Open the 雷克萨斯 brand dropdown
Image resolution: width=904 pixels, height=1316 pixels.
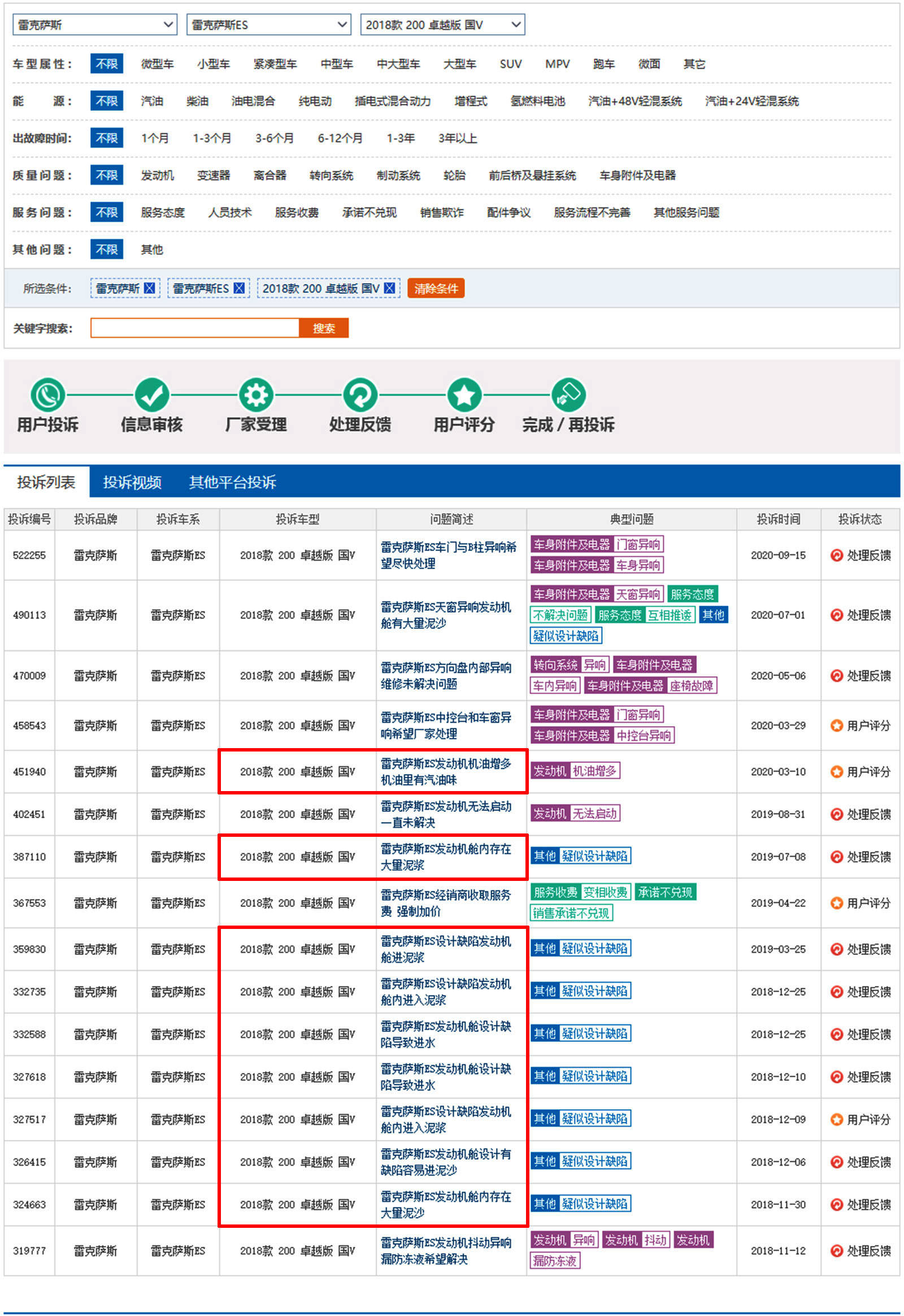(x=94, y=25)
